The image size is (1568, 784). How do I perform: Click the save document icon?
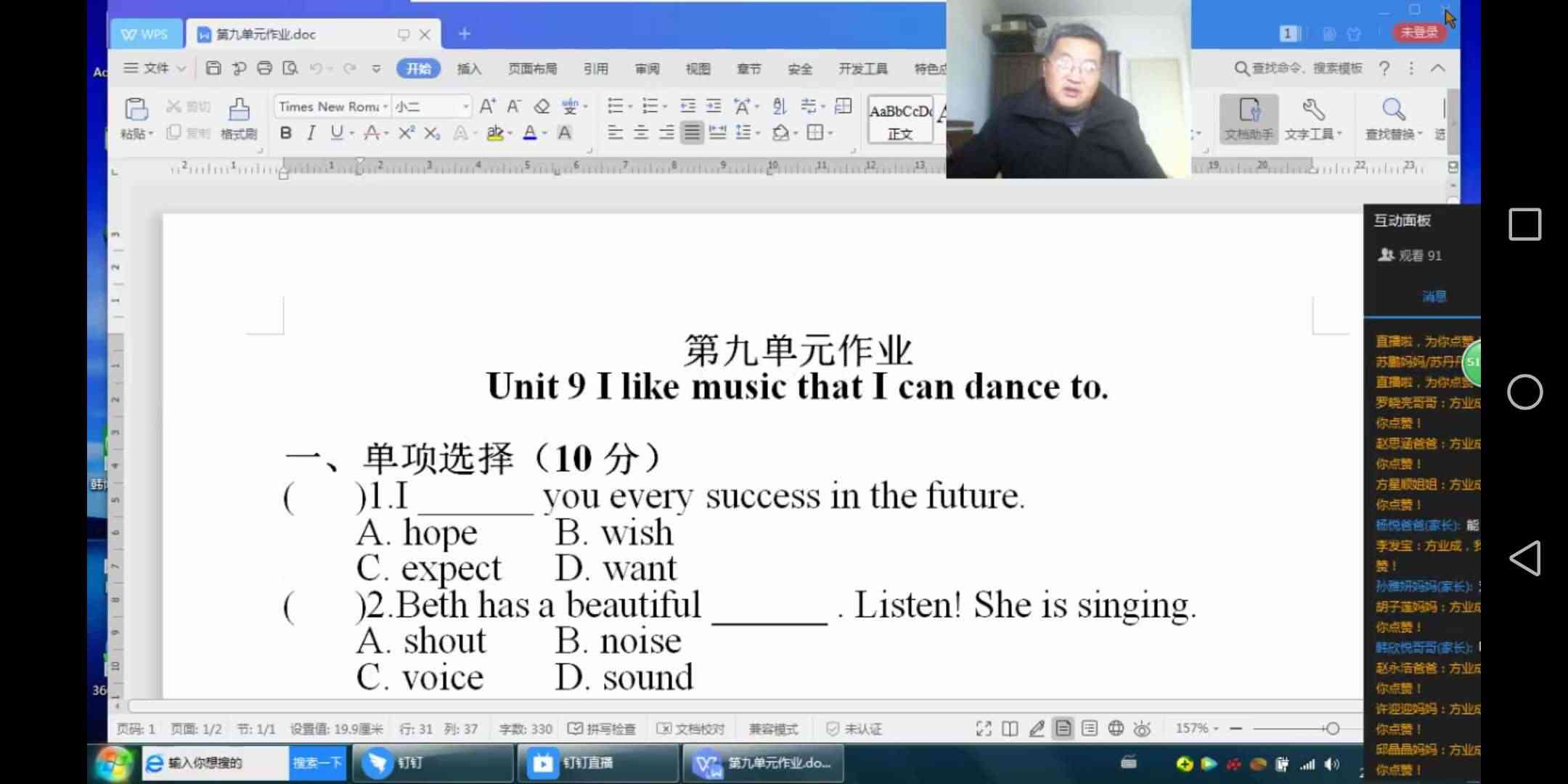tap(213, 68)
